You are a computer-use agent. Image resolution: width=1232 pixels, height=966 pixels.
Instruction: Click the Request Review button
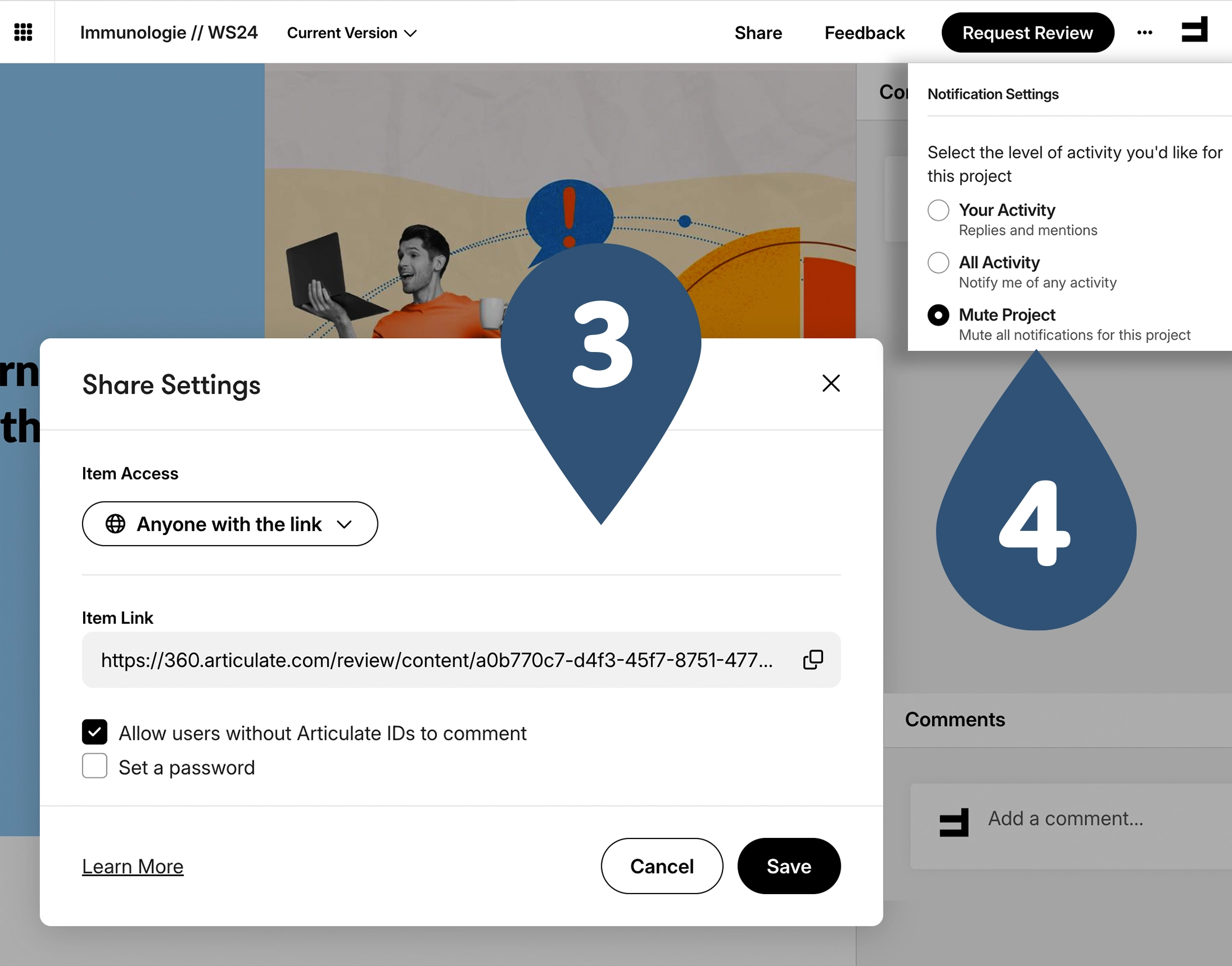pyautogui.click(x=1027, y=33)
